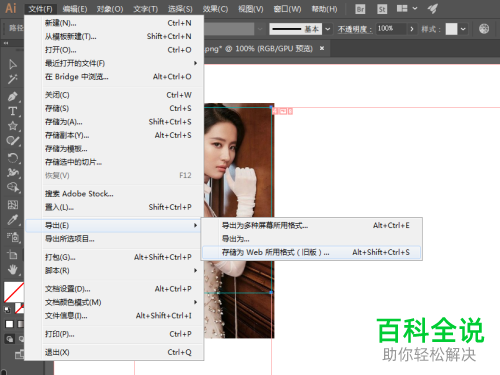This screenshot has width=500, height=375.
Task: Expand the 导出(E) submenu
Action: point(114,226)
